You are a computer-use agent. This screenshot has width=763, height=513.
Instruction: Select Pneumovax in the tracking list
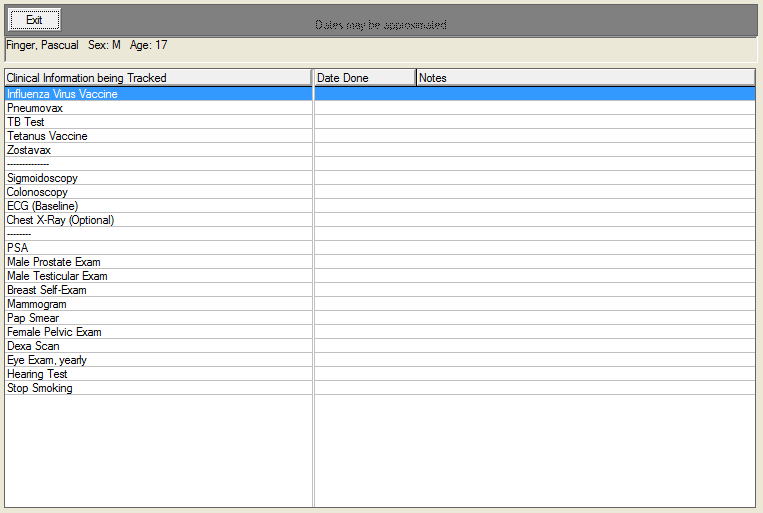click(x=35, y=108)
